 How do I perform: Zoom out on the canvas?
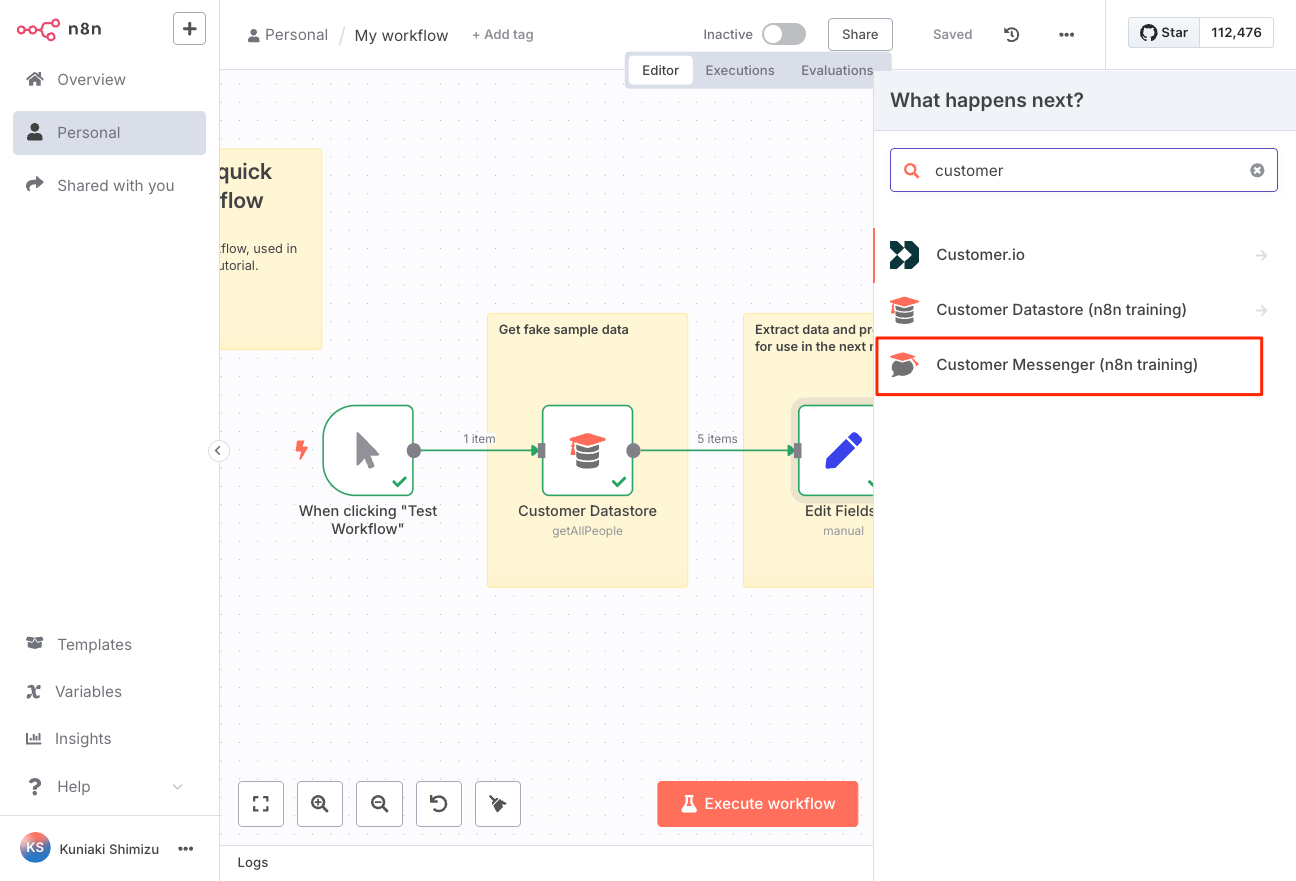tap(379, 804)
